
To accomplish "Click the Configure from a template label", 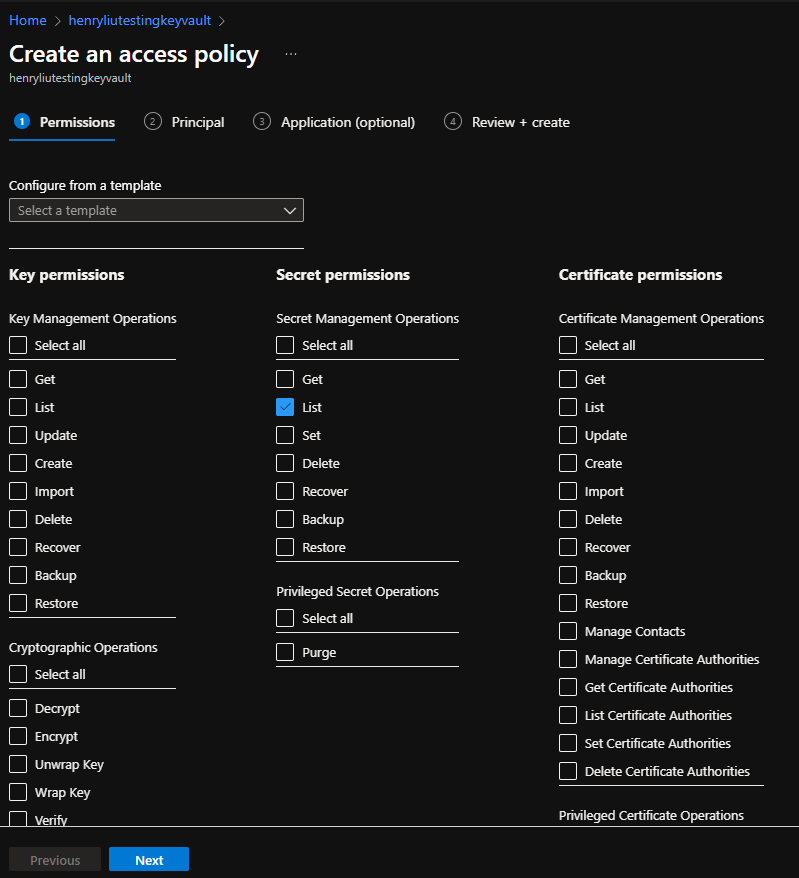I will click(85, 185).
